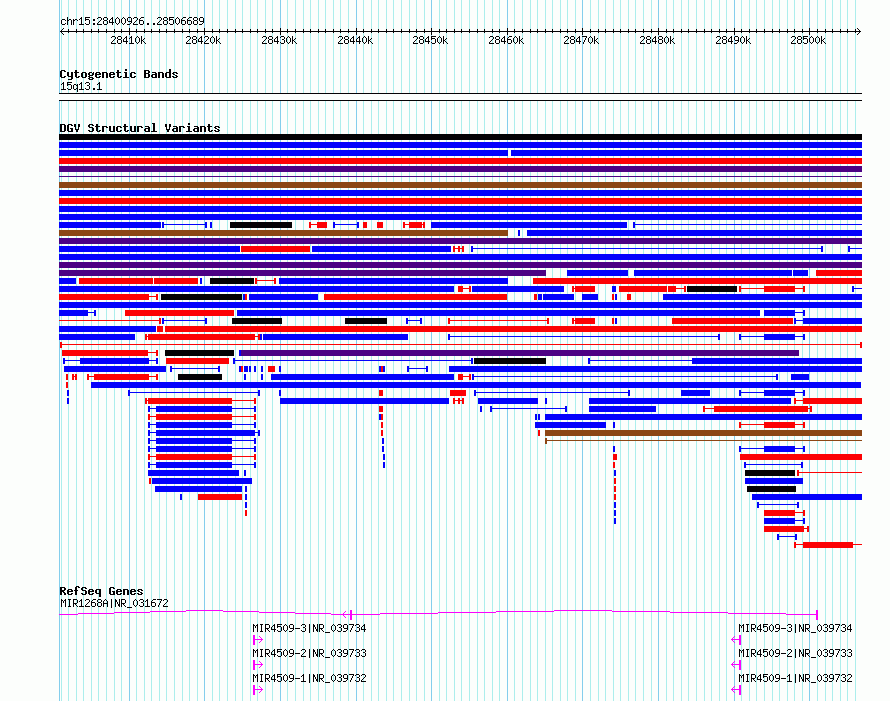The height and width of the screenshot is (701, 890).
Task: Click arrow glyph under left MIR4509-2 label
Action: 258,665
